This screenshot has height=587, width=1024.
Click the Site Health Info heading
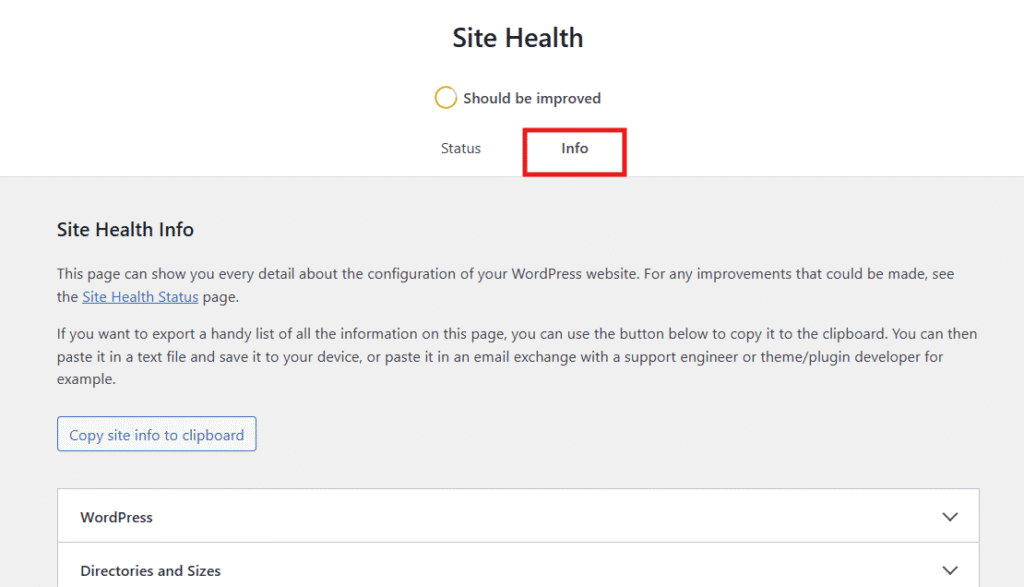point(125,230)
